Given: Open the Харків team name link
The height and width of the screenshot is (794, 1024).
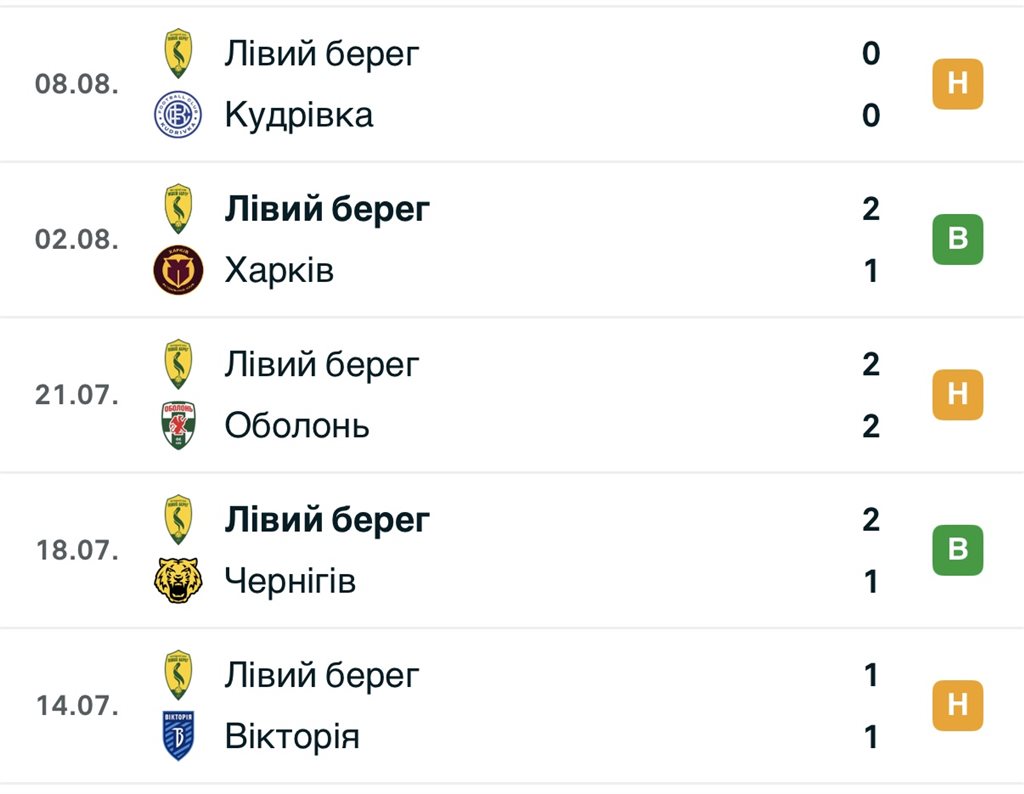Looking at the screenshot, I should click(280, 270).
